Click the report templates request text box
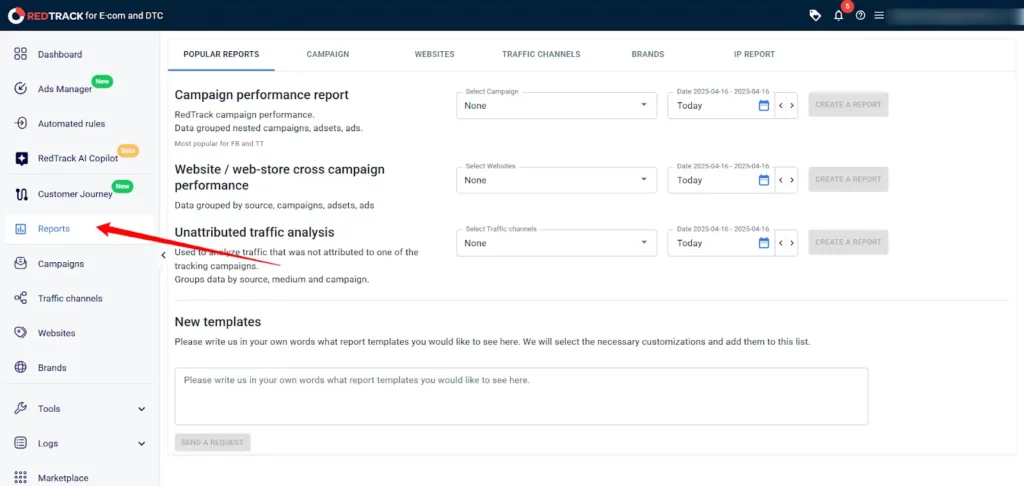 [x=521, y=397]
